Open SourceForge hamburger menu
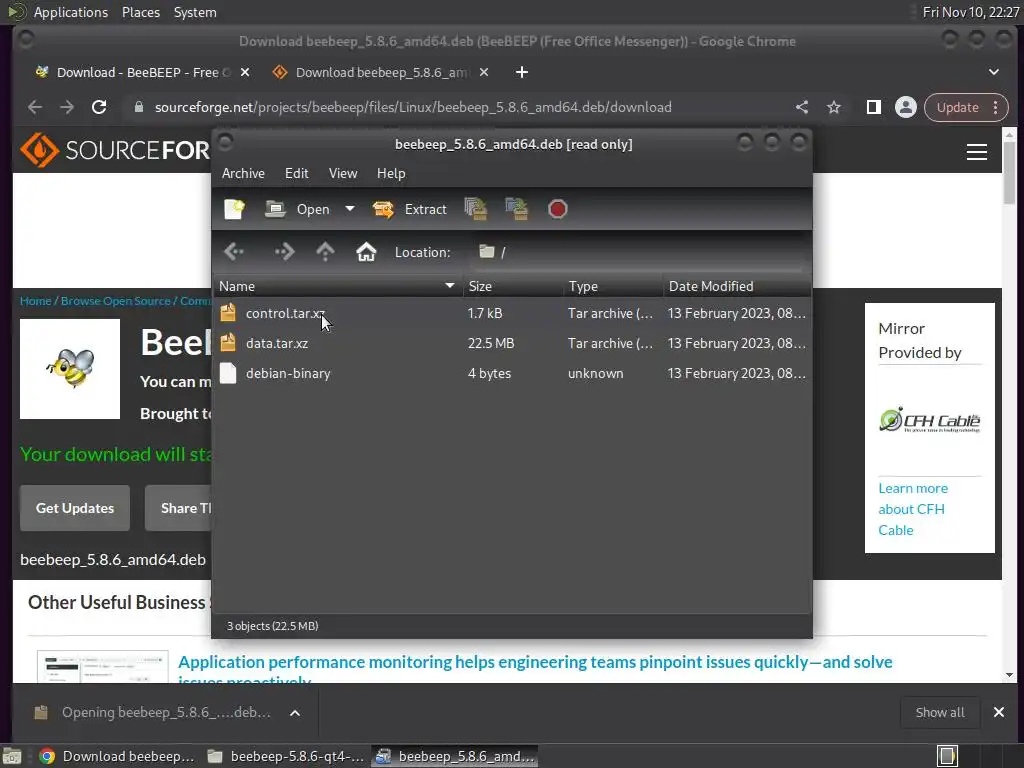The width and height of the screenshot is (1024, 768). 977,152
